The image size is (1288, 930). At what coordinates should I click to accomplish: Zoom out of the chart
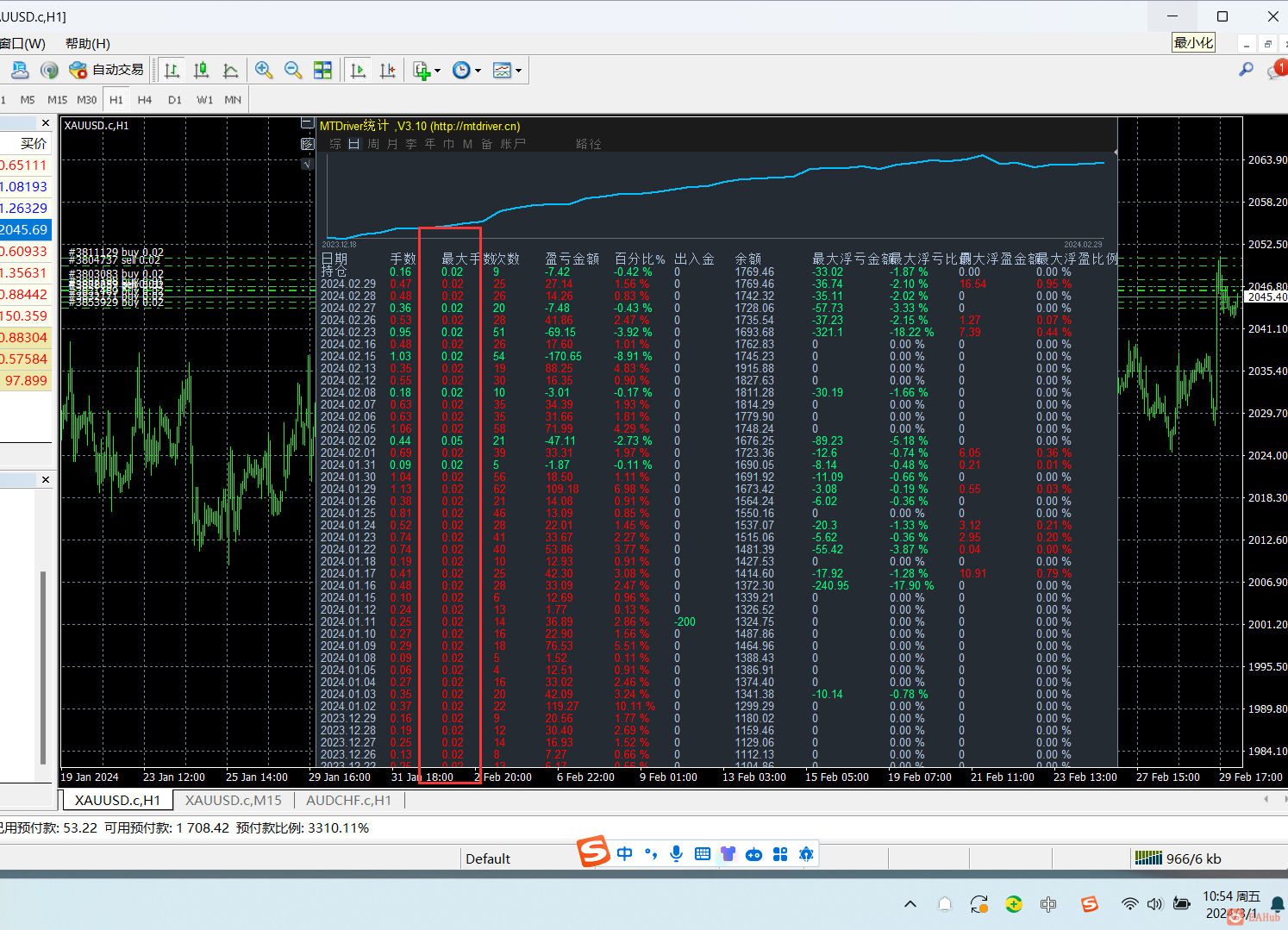pyautogui.click(x=293, y=70)
